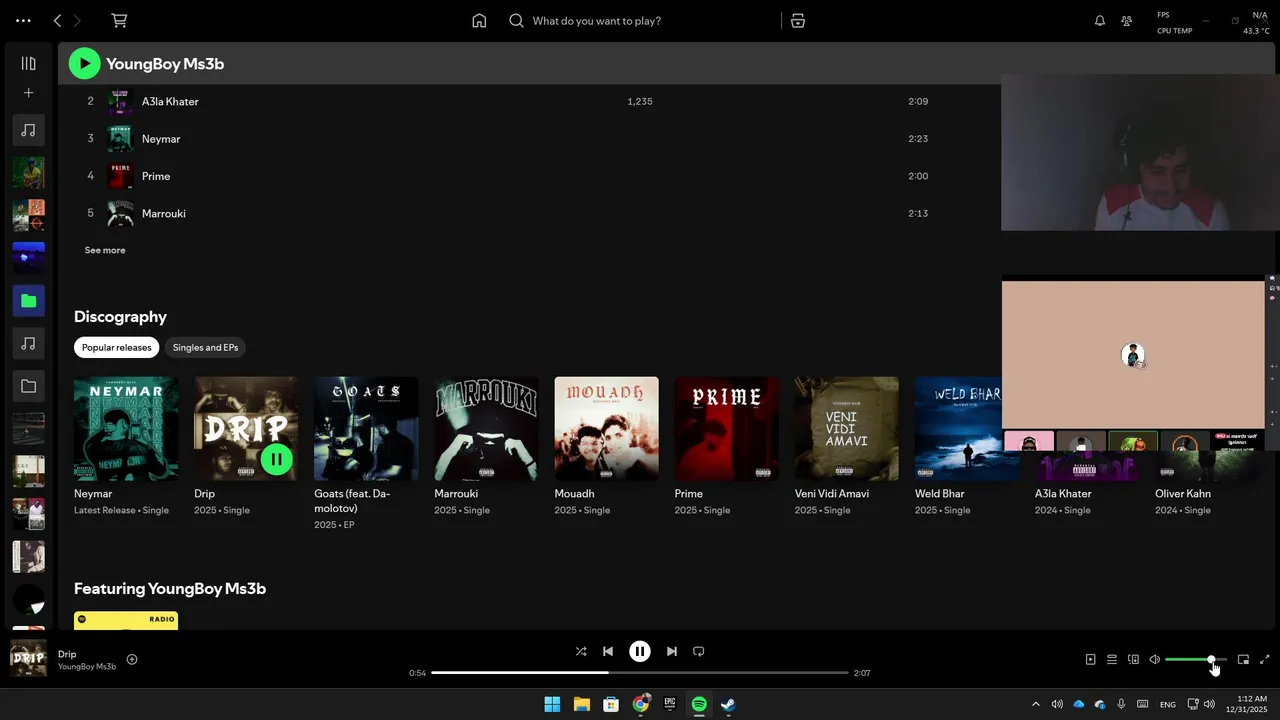Toggle repeat
Screen dimensions: 1280x720
click(x=699, y=651)
